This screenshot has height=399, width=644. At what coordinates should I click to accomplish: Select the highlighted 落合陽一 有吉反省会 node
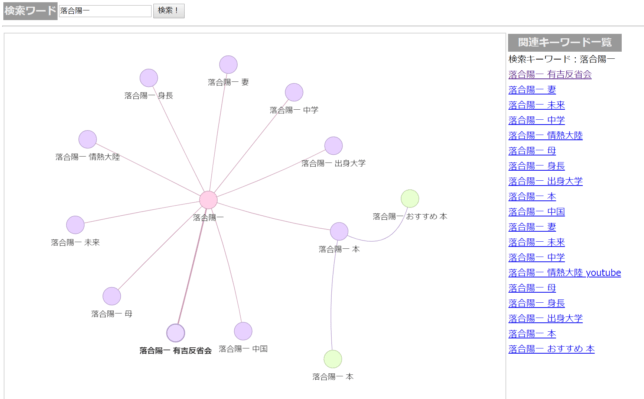pyautogui.click(x=175, y=333)
